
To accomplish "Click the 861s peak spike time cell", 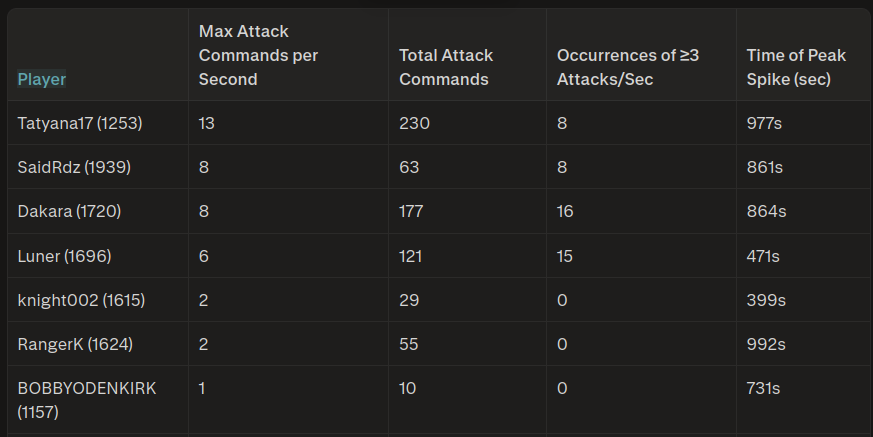I will point(766,167).
